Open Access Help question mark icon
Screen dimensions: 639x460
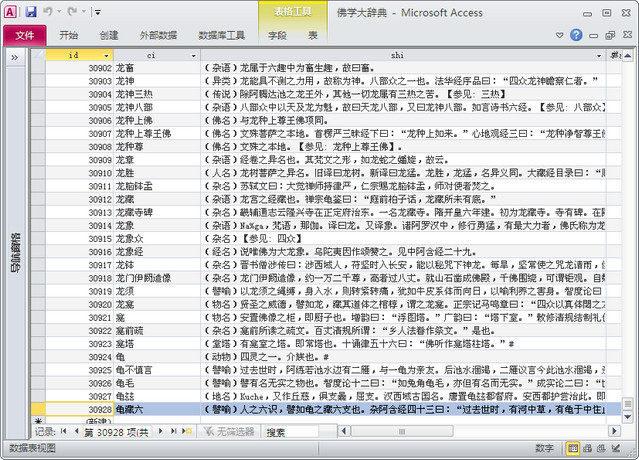tap(576, 35)
